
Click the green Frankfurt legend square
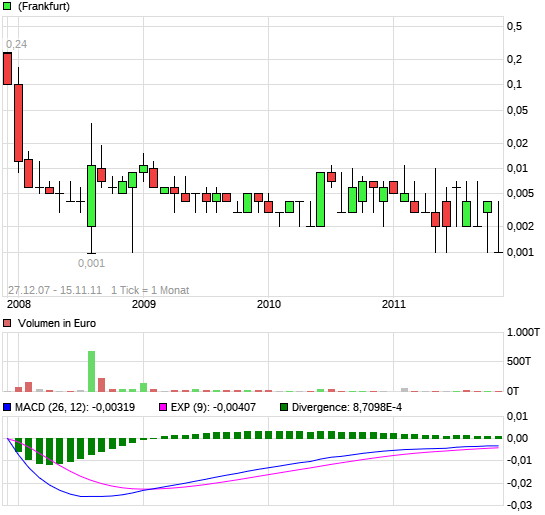click(x=7, y=6)
